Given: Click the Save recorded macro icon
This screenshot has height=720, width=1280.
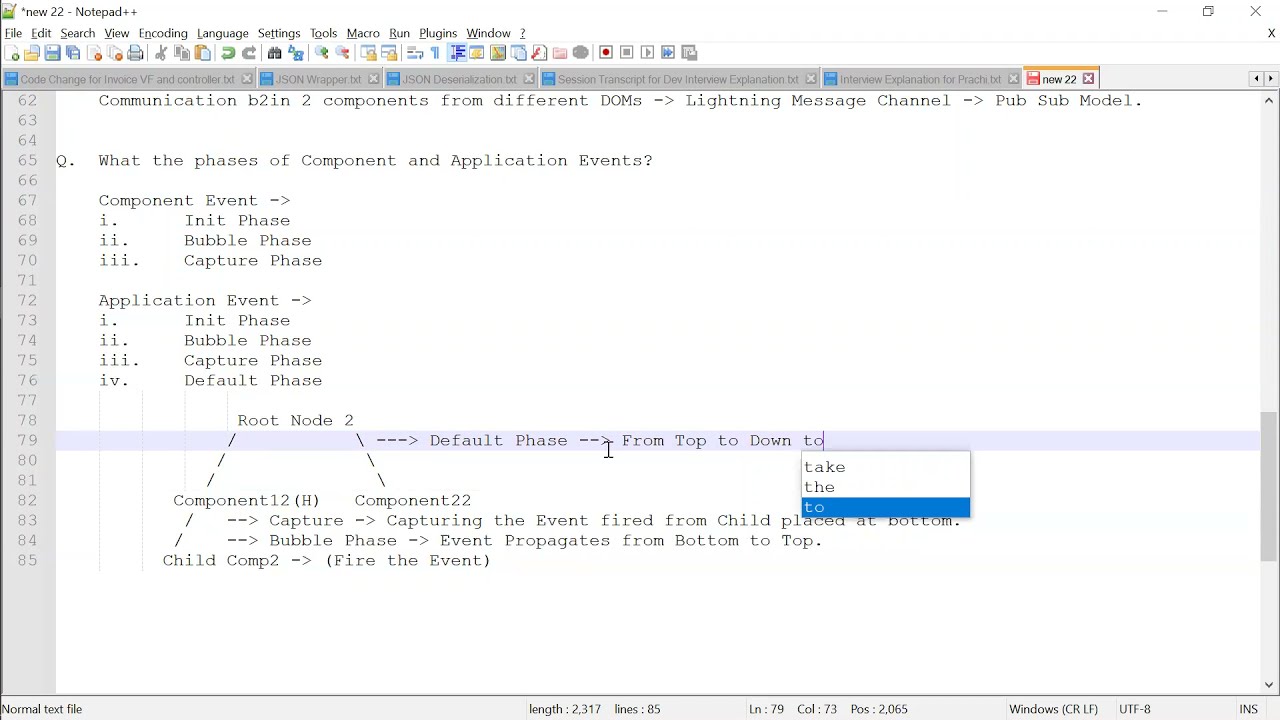Looking at the screenshot, I should click(690, 53).
